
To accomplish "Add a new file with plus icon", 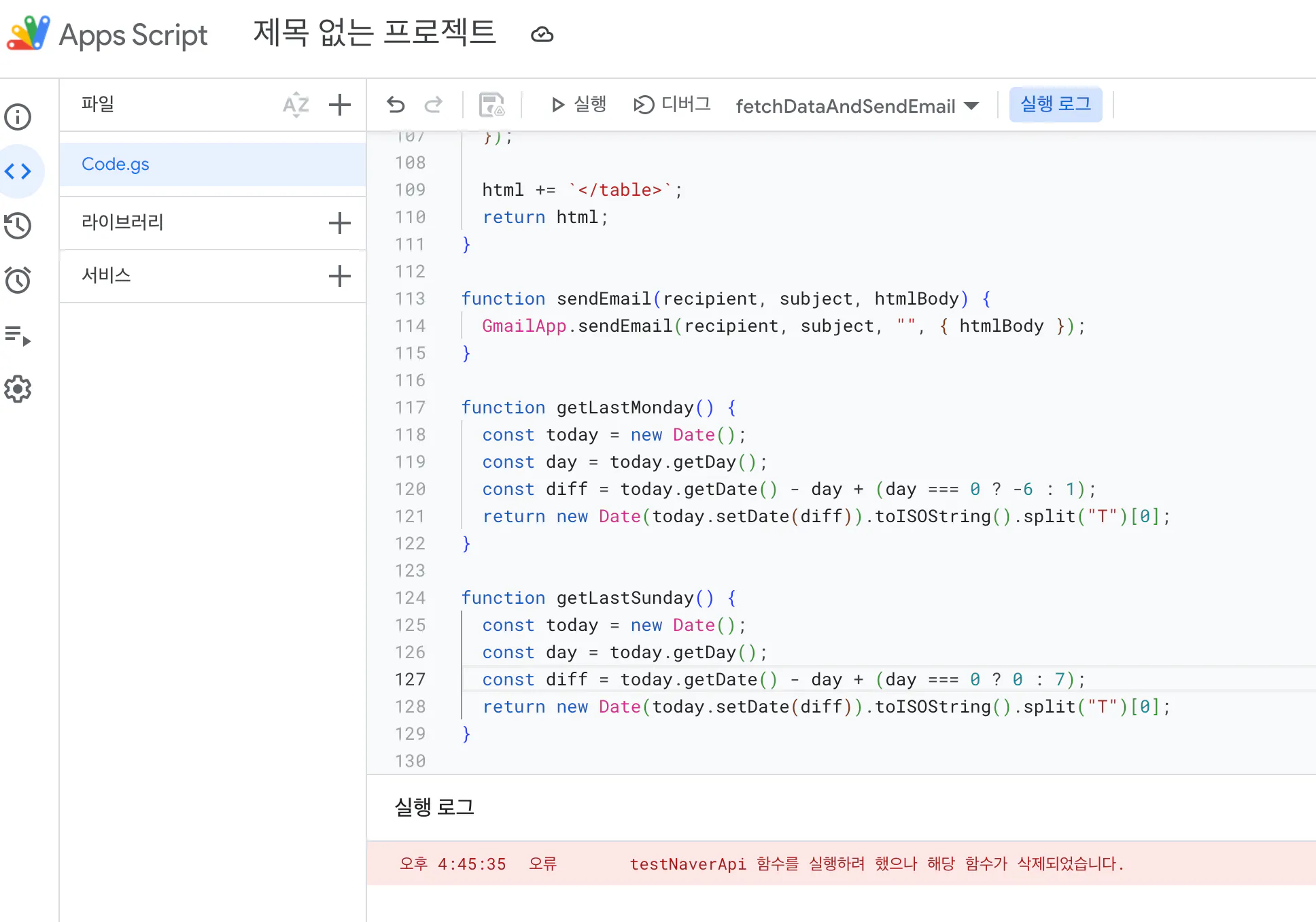I will click(339, 105).
